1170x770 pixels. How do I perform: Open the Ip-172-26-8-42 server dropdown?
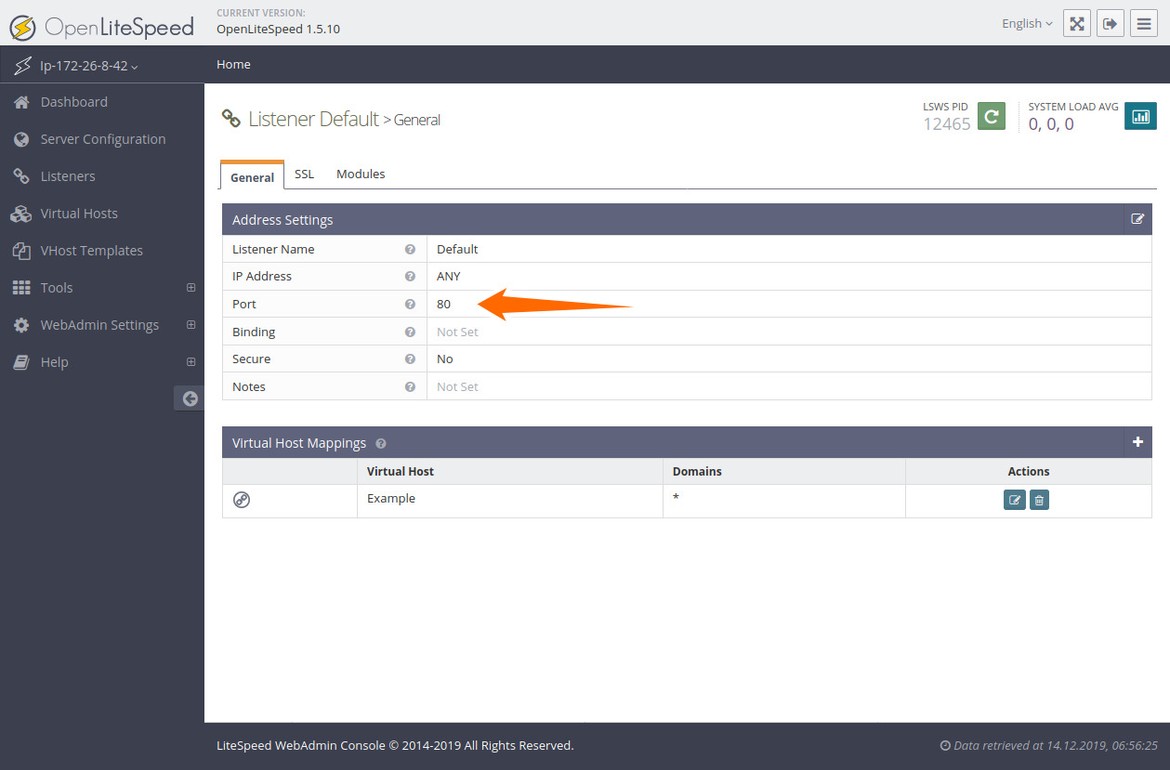tap(89, 66)
